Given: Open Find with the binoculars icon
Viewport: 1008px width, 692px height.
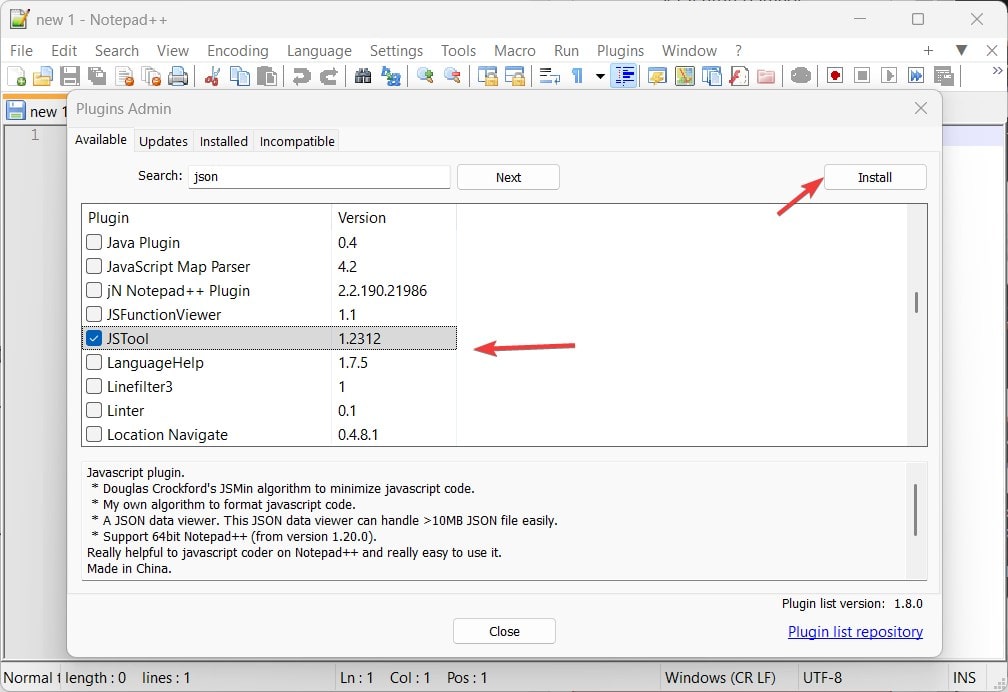Looking at the screenshot, I should [x=363, y=76].
